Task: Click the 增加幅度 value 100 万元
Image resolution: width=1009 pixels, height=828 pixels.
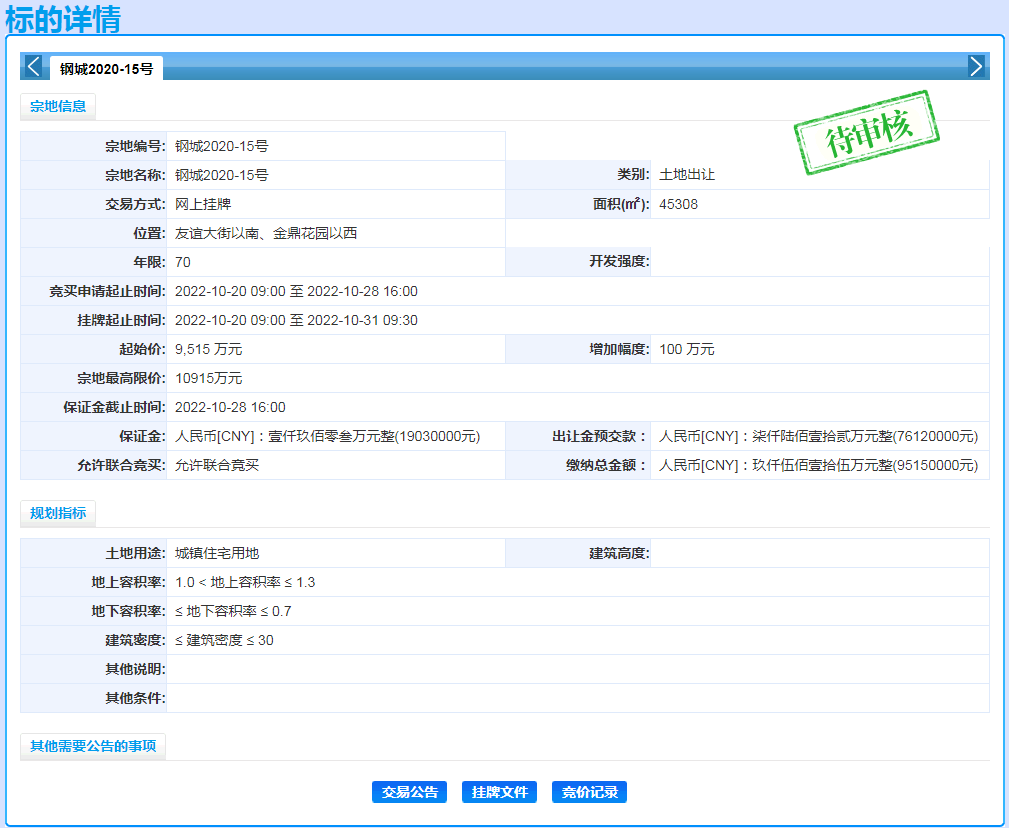Action: coord(687,349)
